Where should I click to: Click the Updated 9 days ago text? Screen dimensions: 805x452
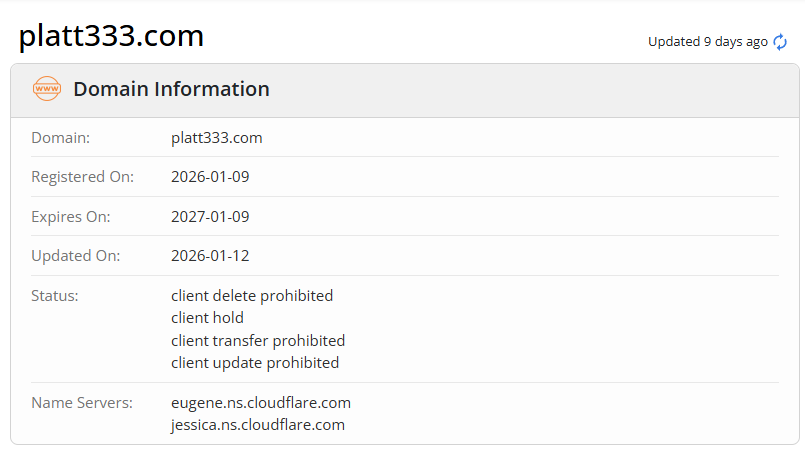tap(707, 42)
